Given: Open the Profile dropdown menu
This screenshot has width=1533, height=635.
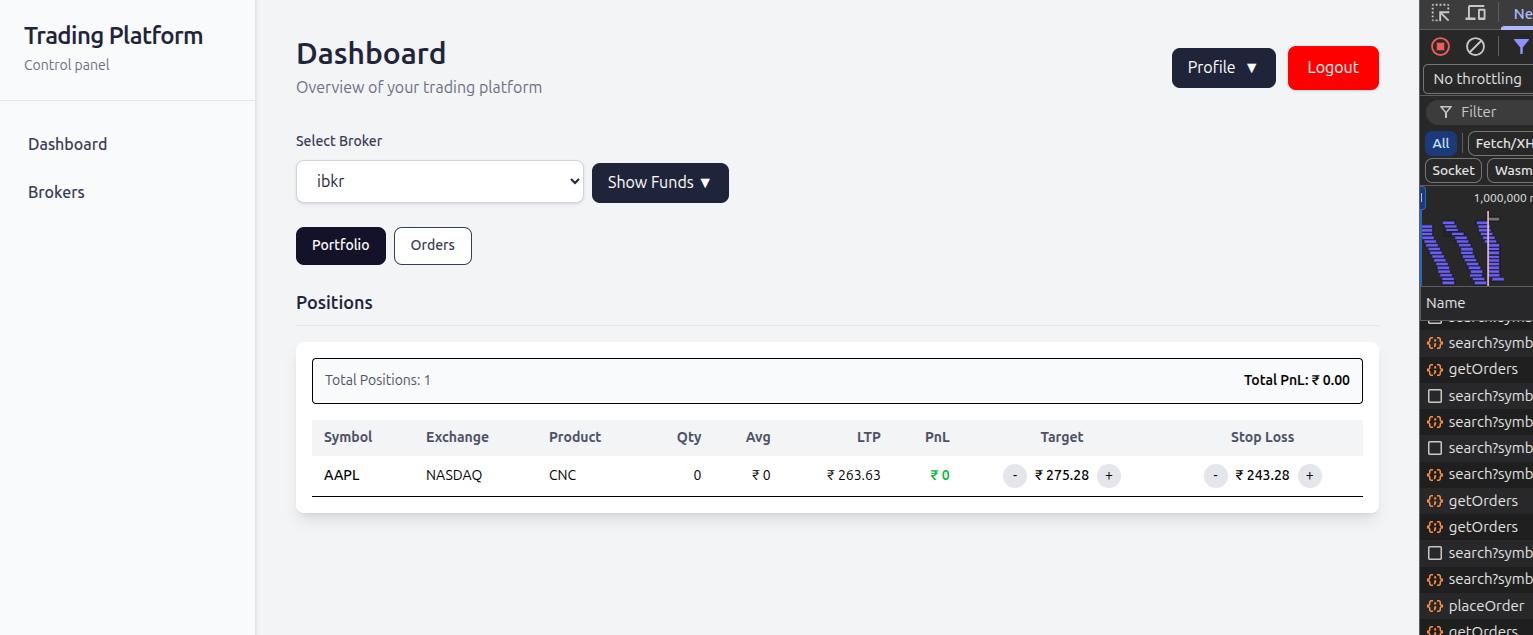Looking at the screenshot, I should tap(1223, 68).
